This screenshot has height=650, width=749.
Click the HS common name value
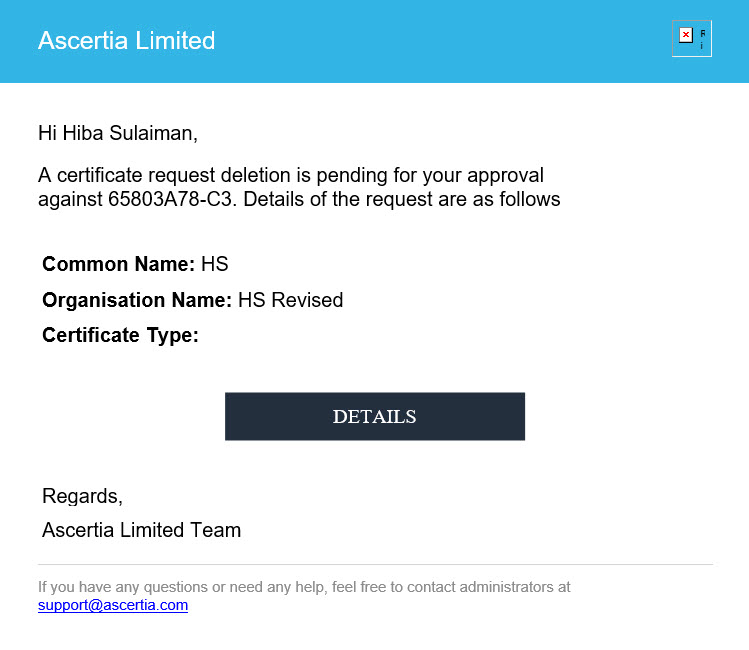coord(214,265)
